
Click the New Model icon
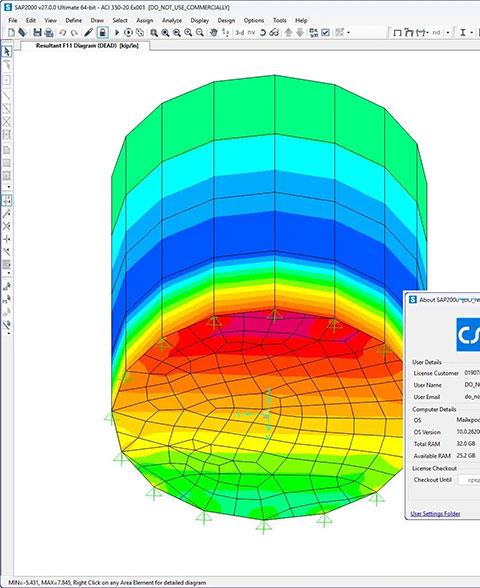click(x=11, y=33)
